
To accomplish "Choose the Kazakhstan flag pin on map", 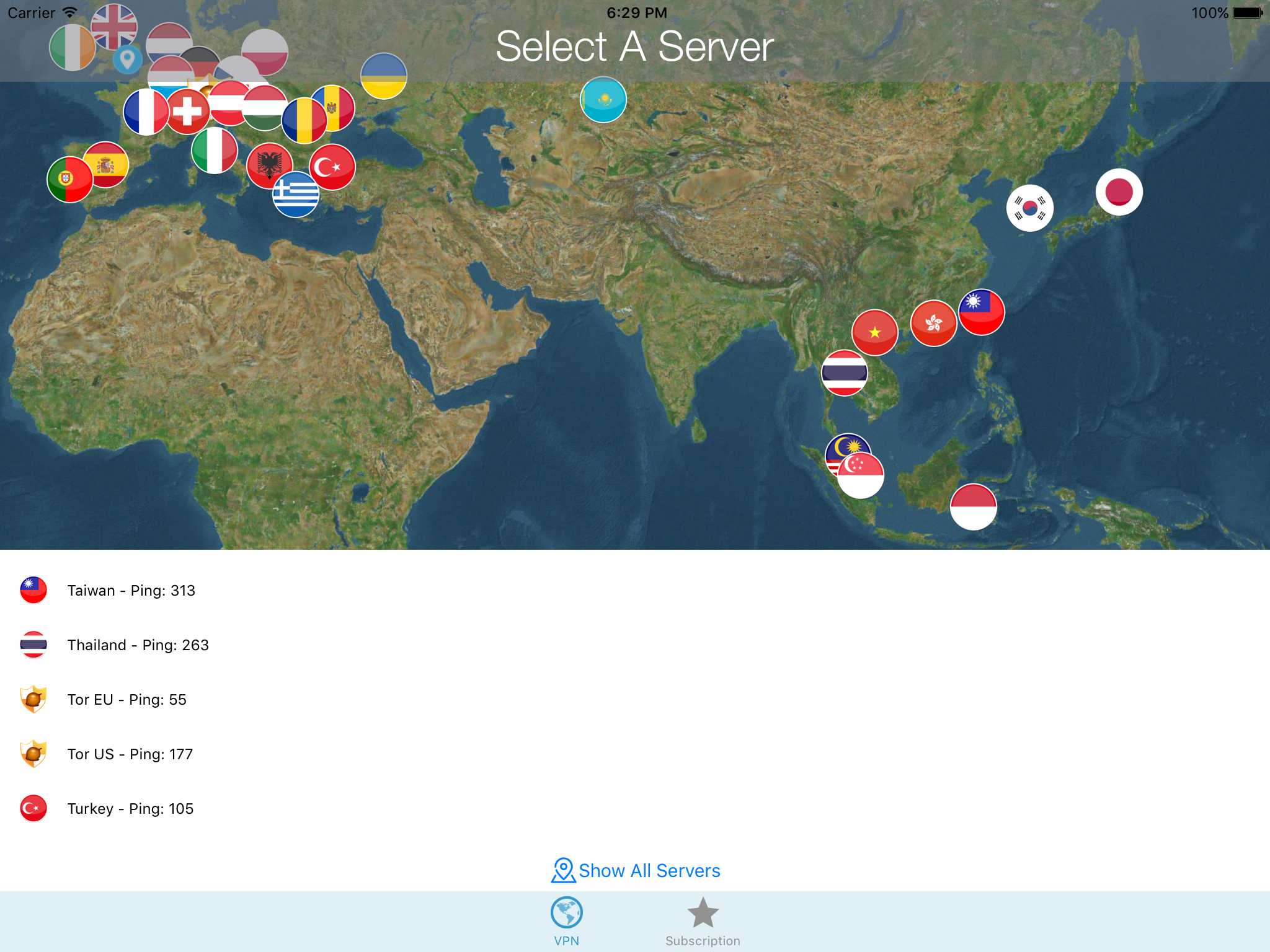I will (x=603, y=100).
